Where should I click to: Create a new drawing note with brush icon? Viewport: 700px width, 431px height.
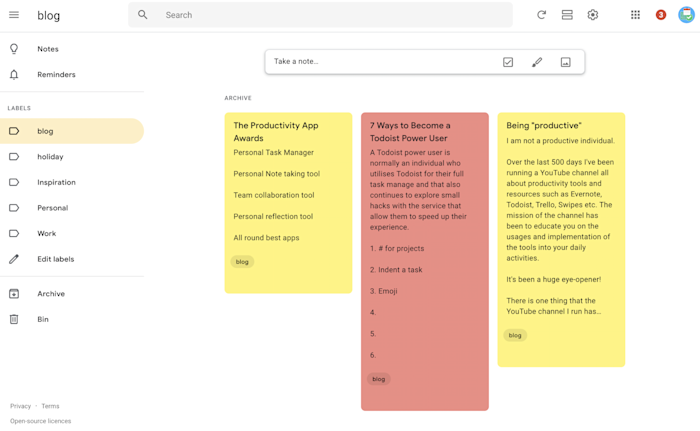[x=537, y=62]
